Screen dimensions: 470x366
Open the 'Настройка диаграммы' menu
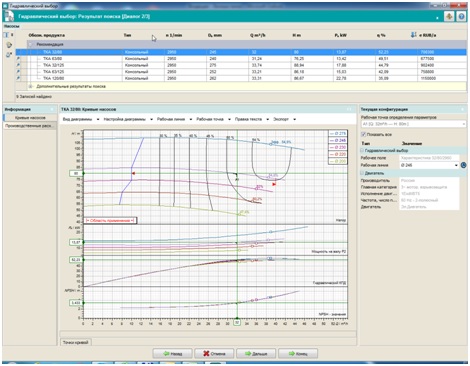coord(128,119)
